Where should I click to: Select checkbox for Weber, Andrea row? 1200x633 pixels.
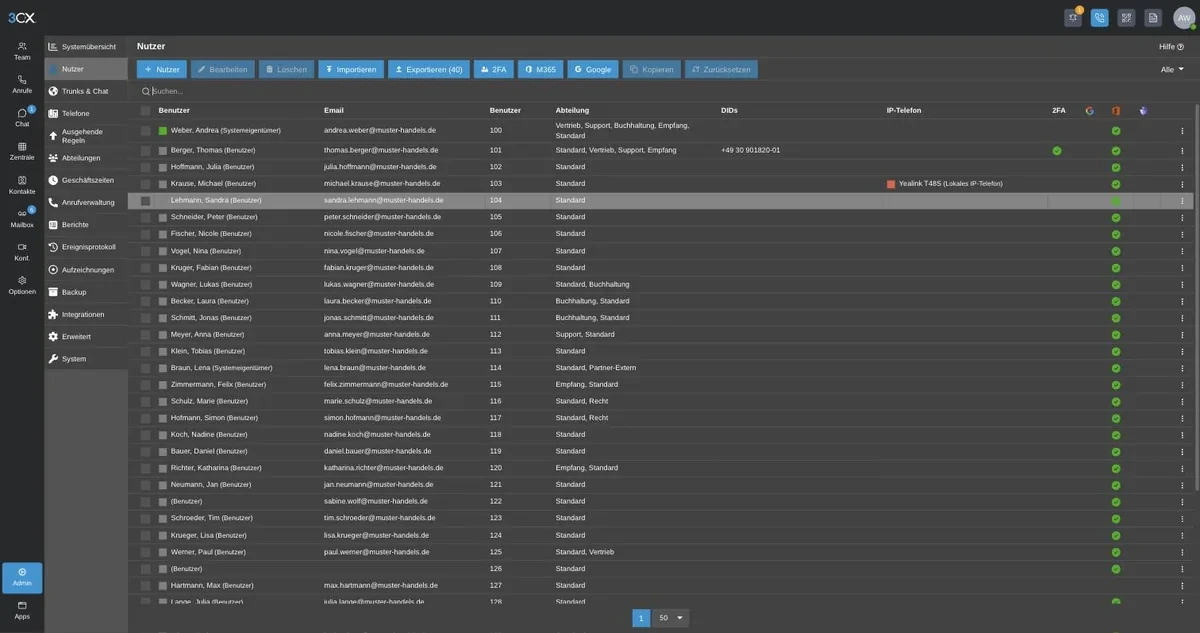click(x=146, y=130)
